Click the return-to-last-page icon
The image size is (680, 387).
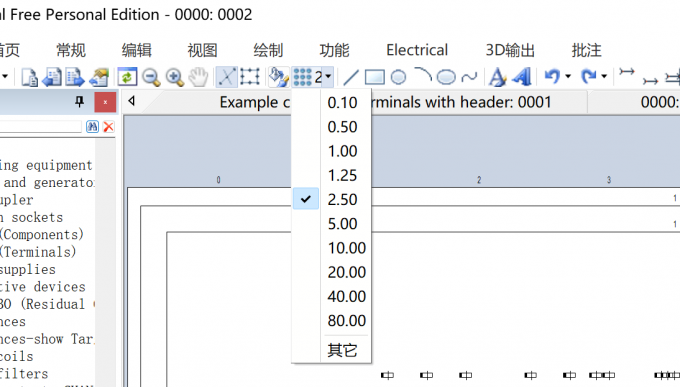pyautogui.click(x=99, y=77)
